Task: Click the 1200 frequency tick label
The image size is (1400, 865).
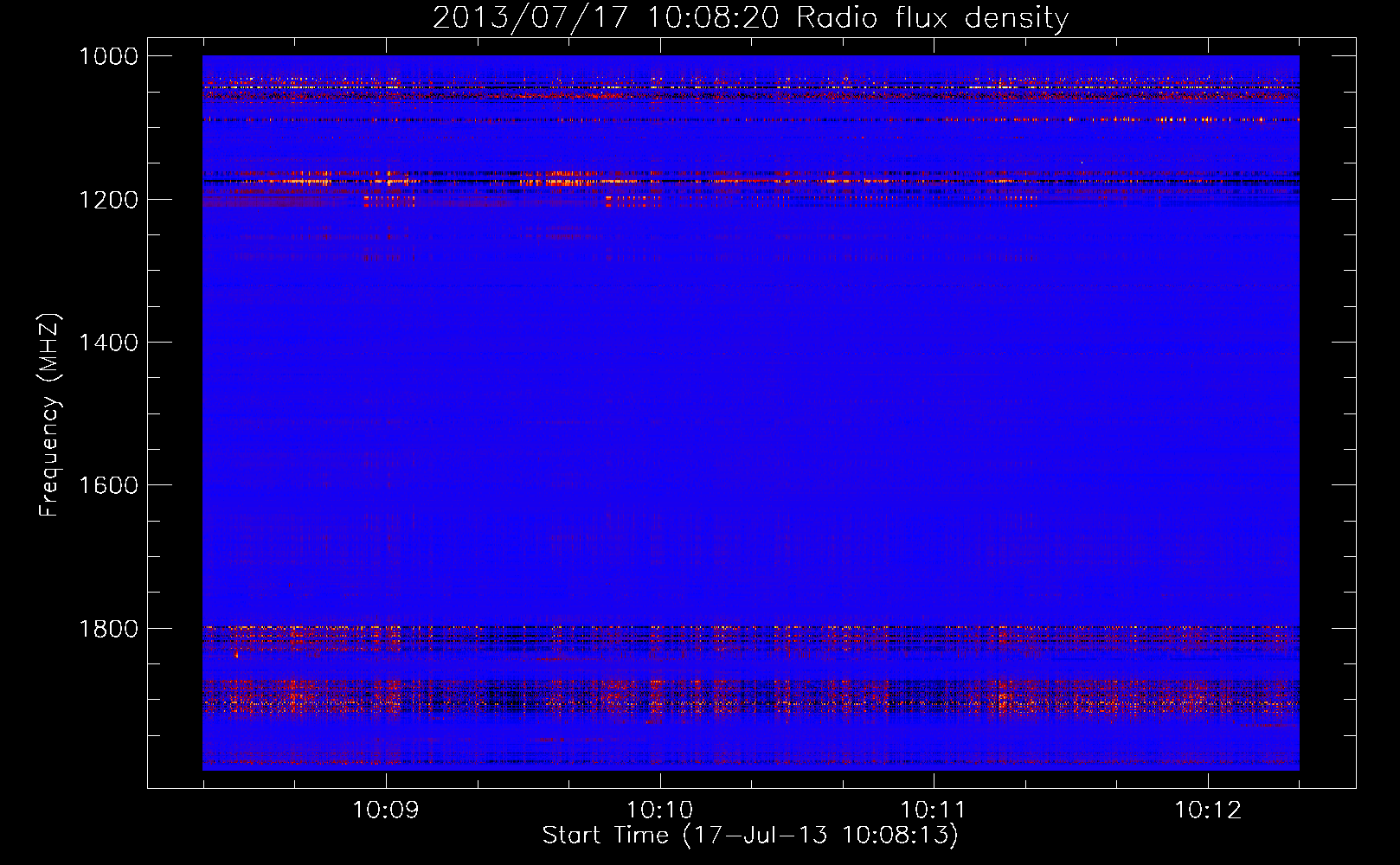Action: point(108,200)
